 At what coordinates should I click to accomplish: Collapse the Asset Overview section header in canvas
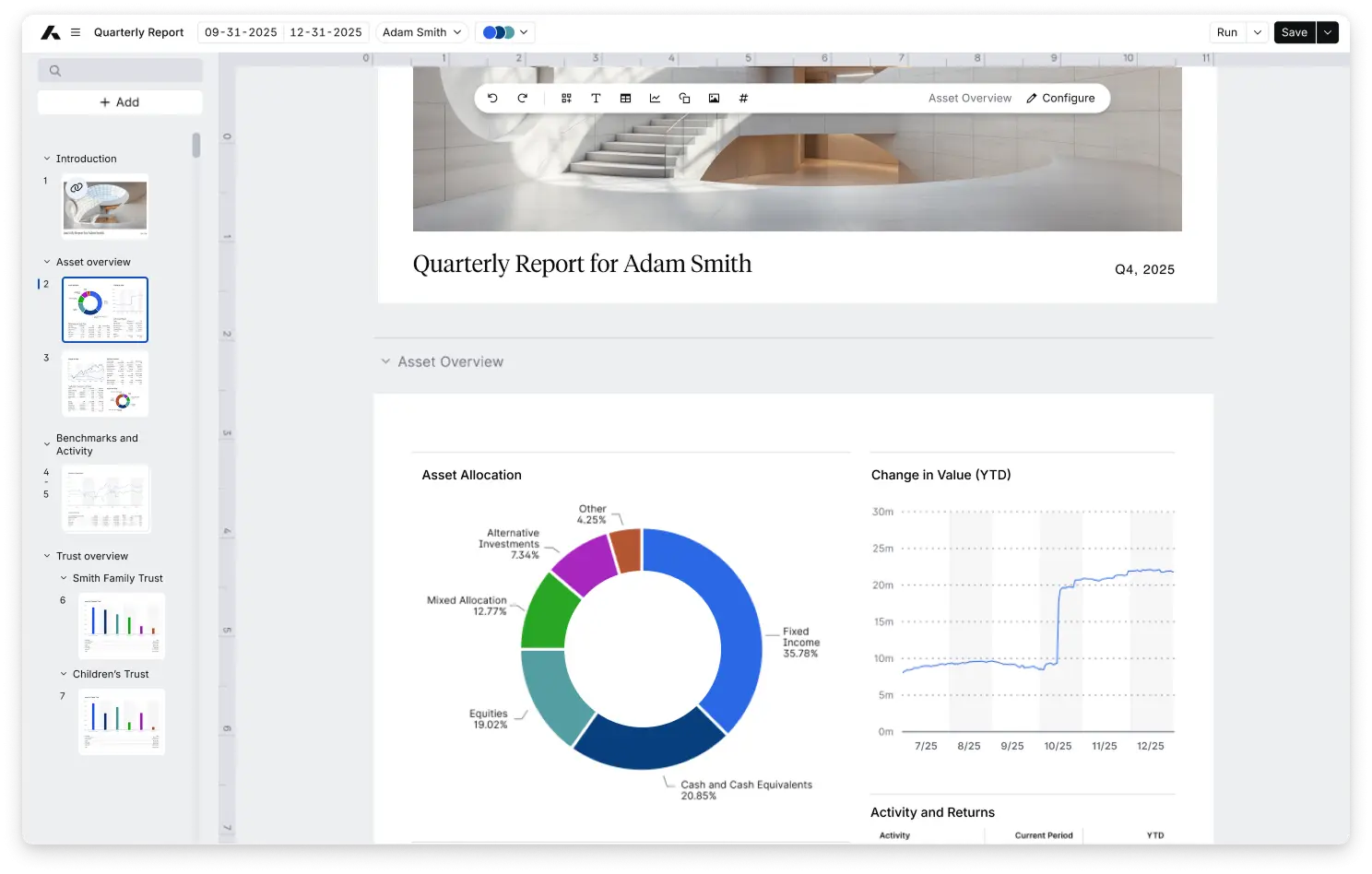coord(385,361)
